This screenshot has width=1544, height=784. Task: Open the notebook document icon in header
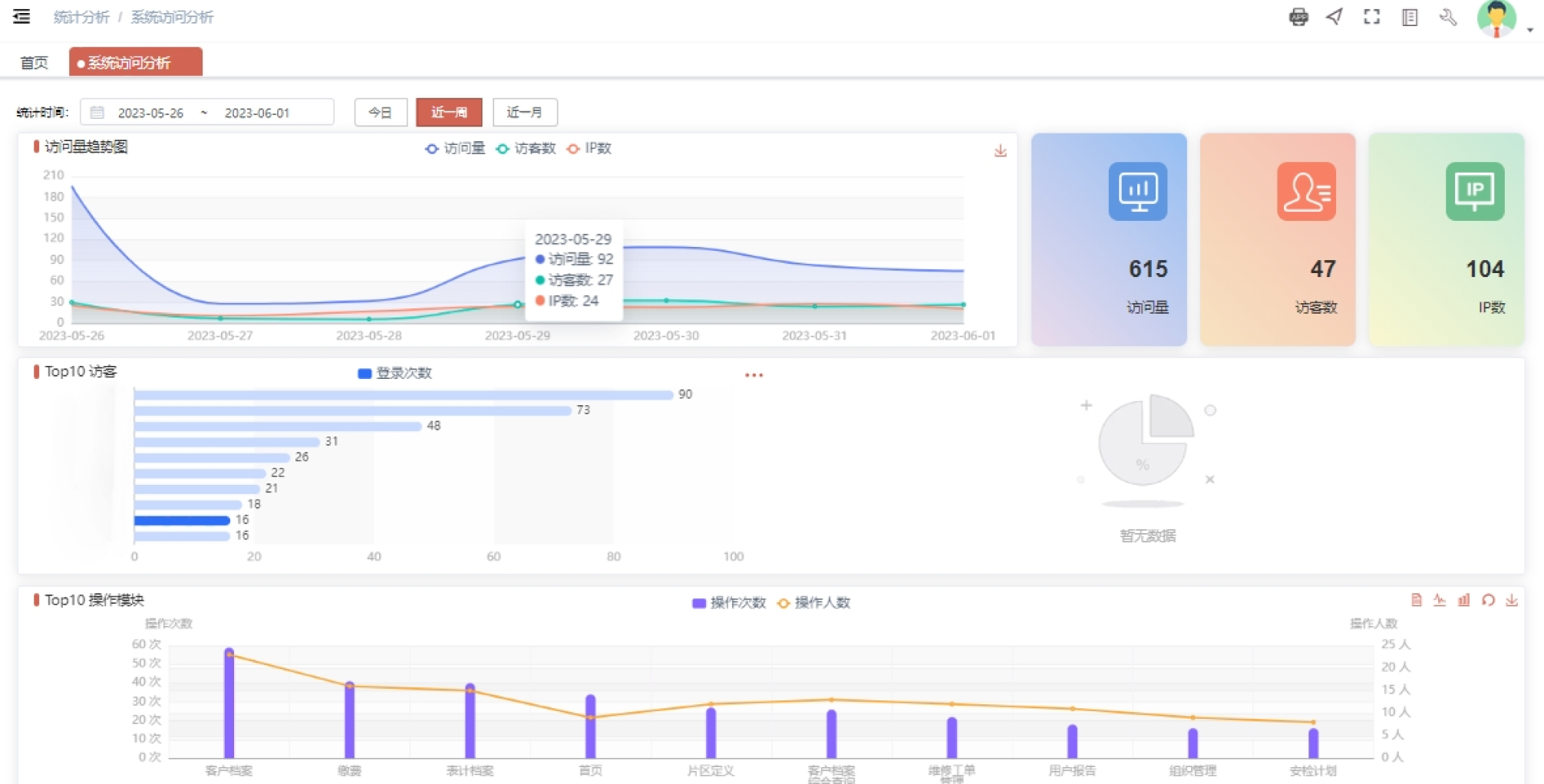click(1409, 17)
